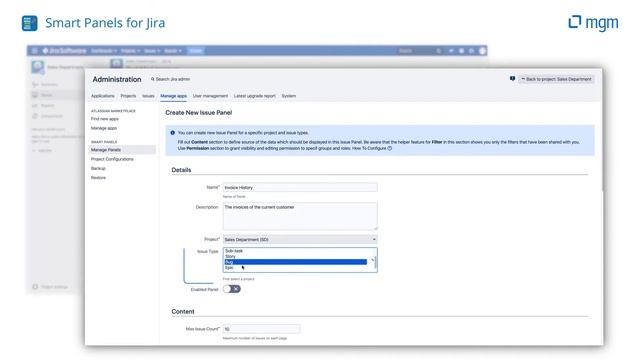The height and width of the screenshot is (360, 640).
Task: Click the Description text area
Action: pos(300,216)
